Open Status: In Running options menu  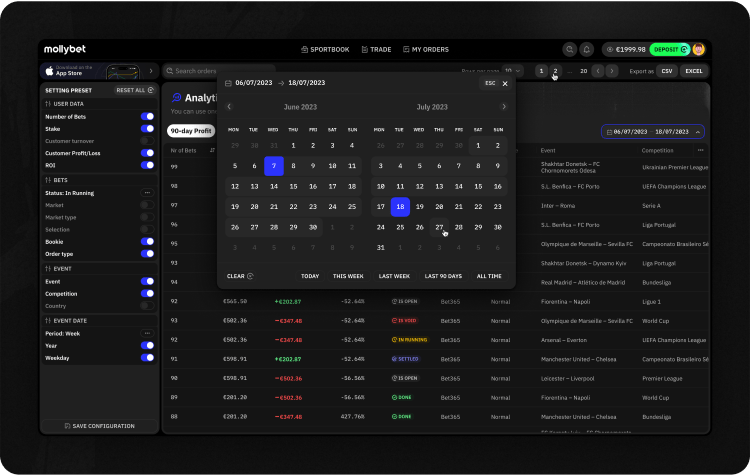point(147,192)
